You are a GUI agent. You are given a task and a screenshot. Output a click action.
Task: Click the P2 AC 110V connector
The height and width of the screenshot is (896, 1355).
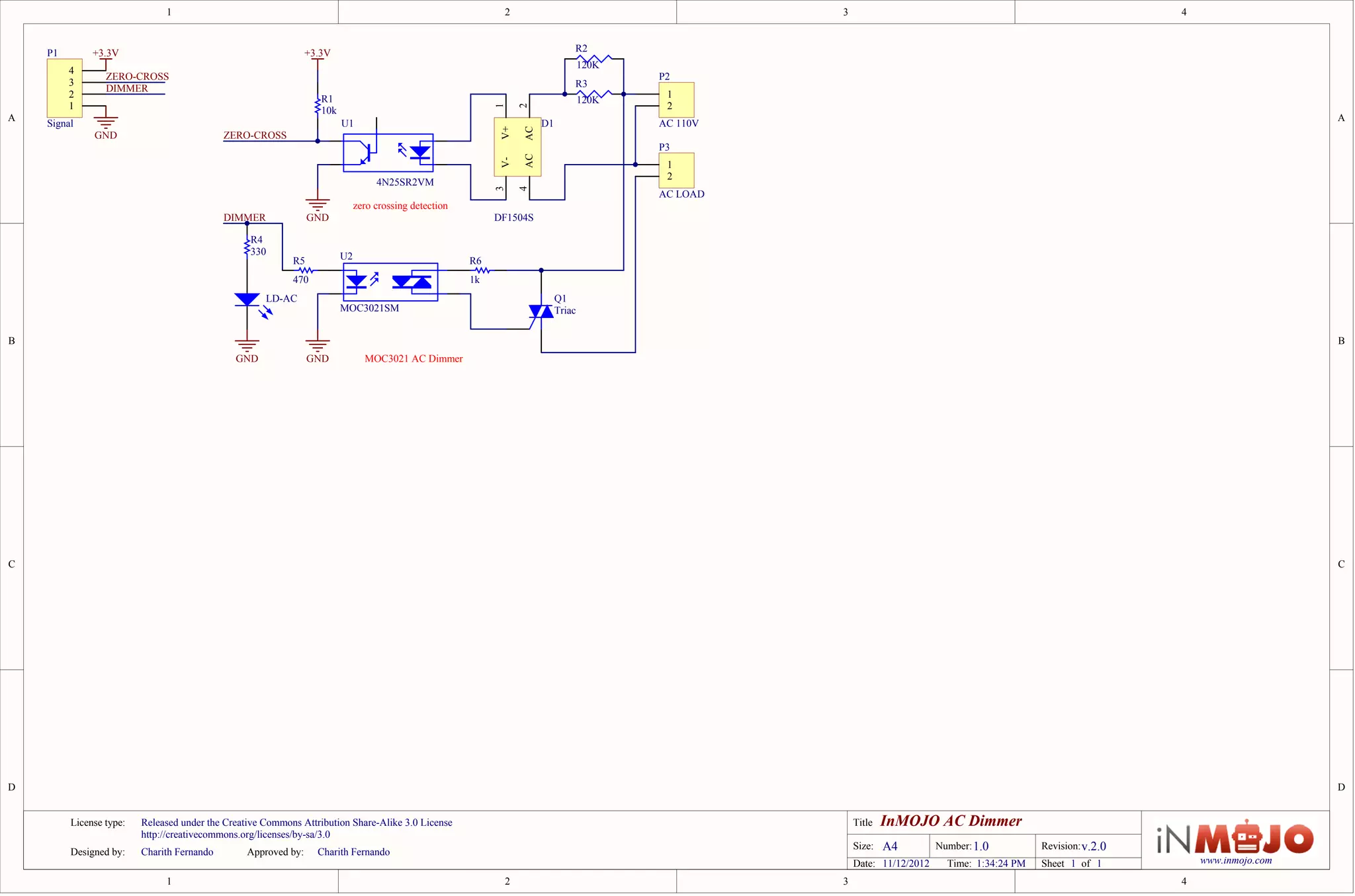676,100
